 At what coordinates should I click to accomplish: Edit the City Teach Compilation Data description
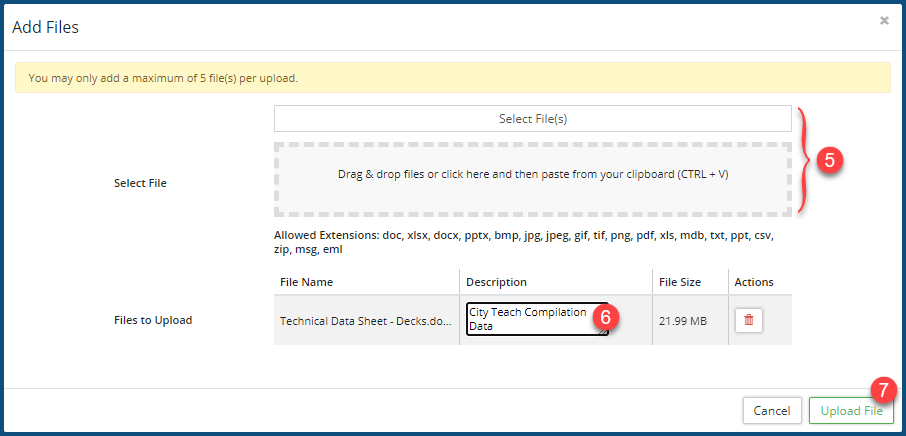(x=528, y=319)
